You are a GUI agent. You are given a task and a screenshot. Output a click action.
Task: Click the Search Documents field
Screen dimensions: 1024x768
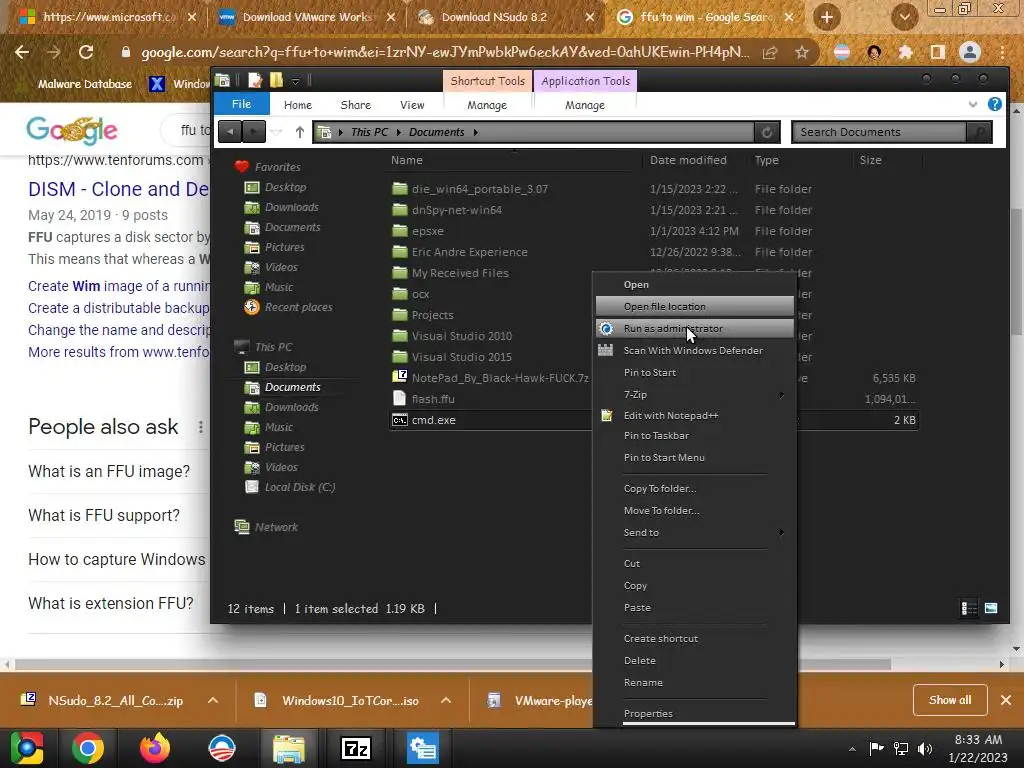point(878,133)
